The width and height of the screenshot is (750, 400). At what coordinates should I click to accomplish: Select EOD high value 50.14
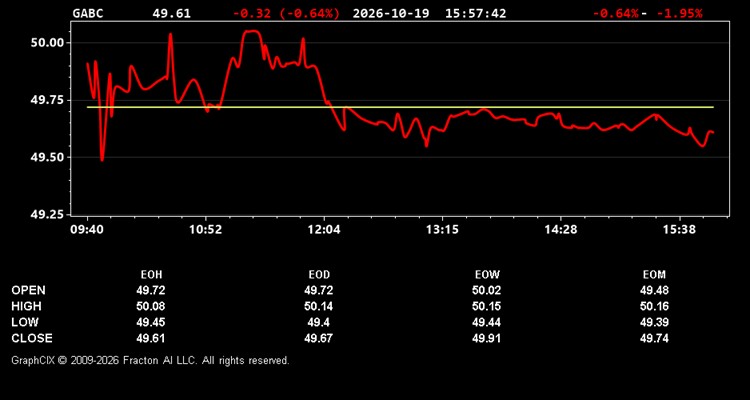click(x=319, y=306)
